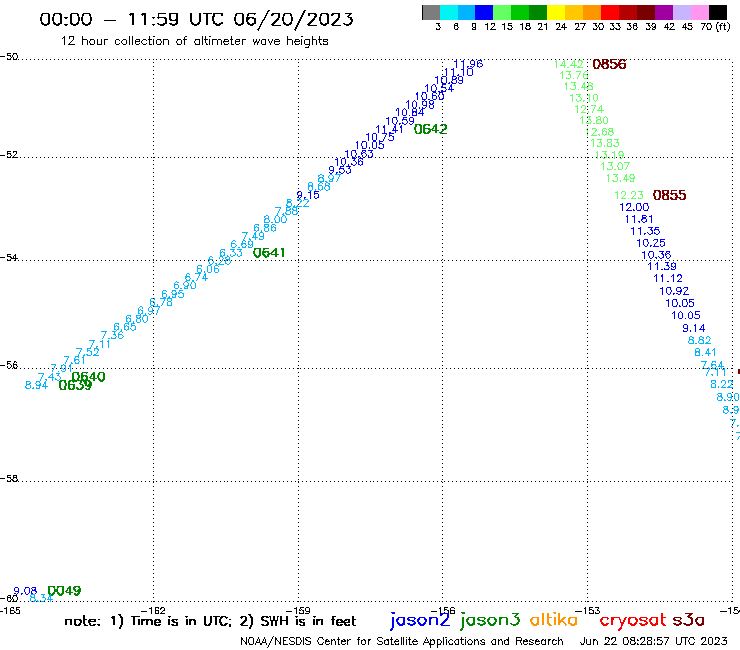Click the 'jason2' satellite legend label
Viewport: 740px width, 650px height.
coord(420,620)
